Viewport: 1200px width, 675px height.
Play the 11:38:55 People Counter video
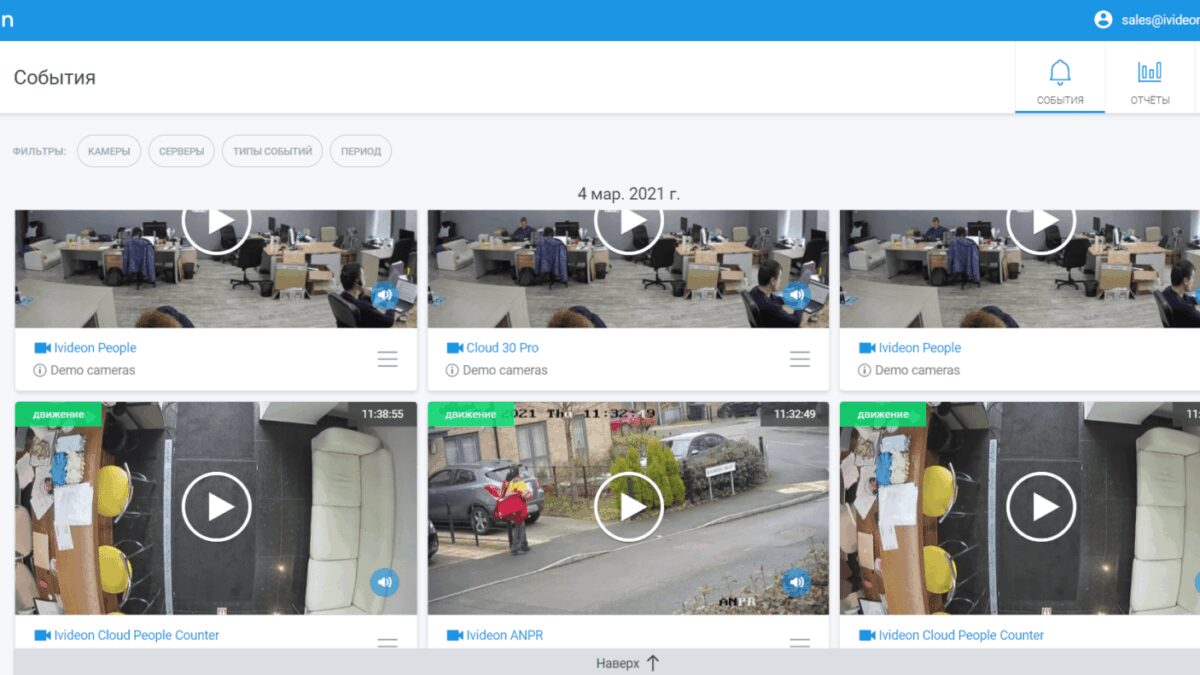click(x=216, y=507)
